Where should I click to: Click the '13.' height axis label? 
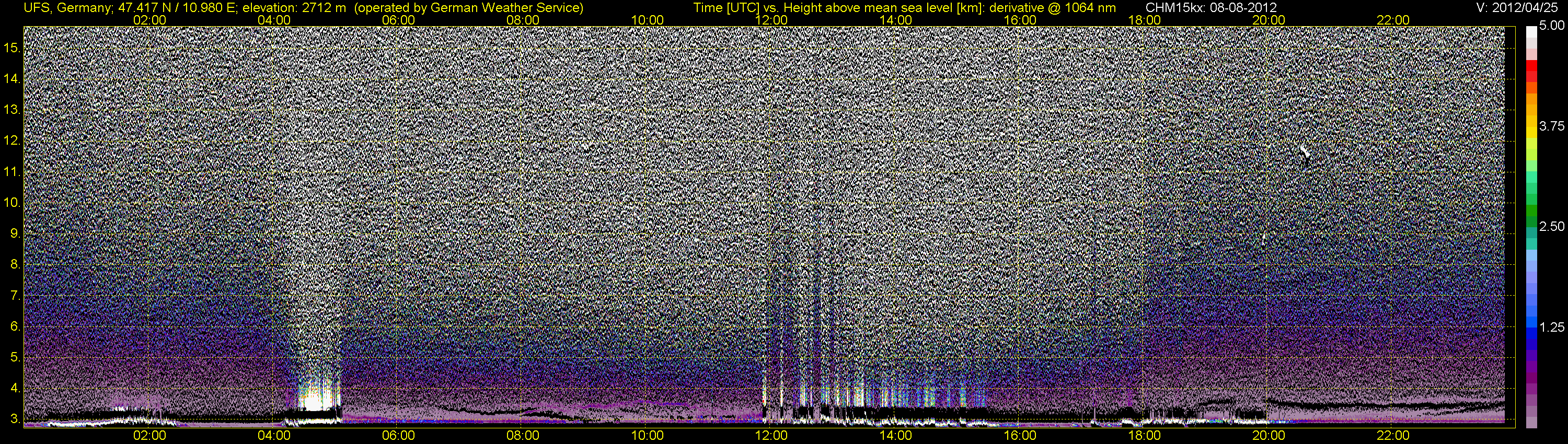tap(13, 110)
